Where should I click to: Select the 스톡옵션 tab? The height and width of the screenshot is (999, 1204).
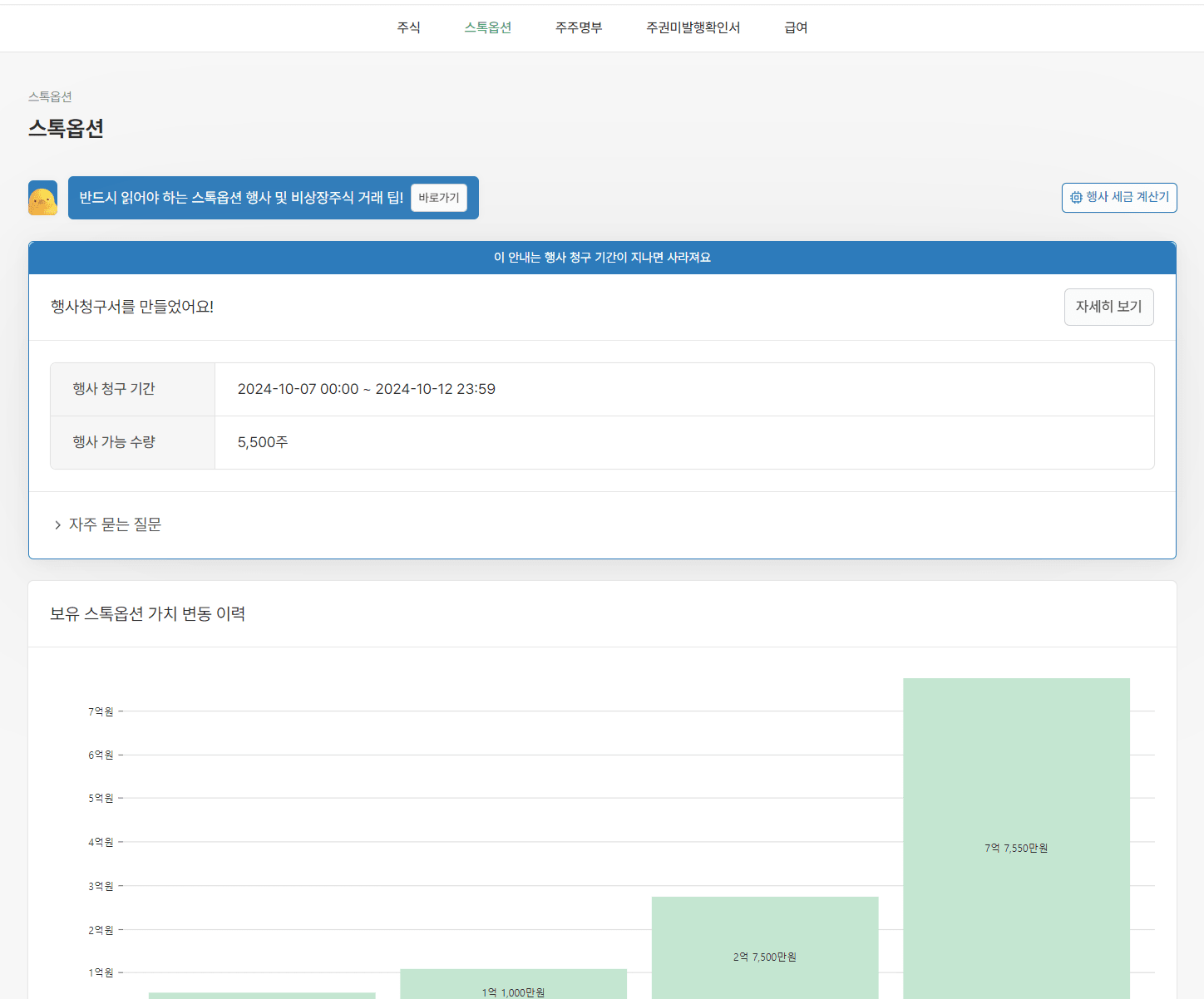488,27
